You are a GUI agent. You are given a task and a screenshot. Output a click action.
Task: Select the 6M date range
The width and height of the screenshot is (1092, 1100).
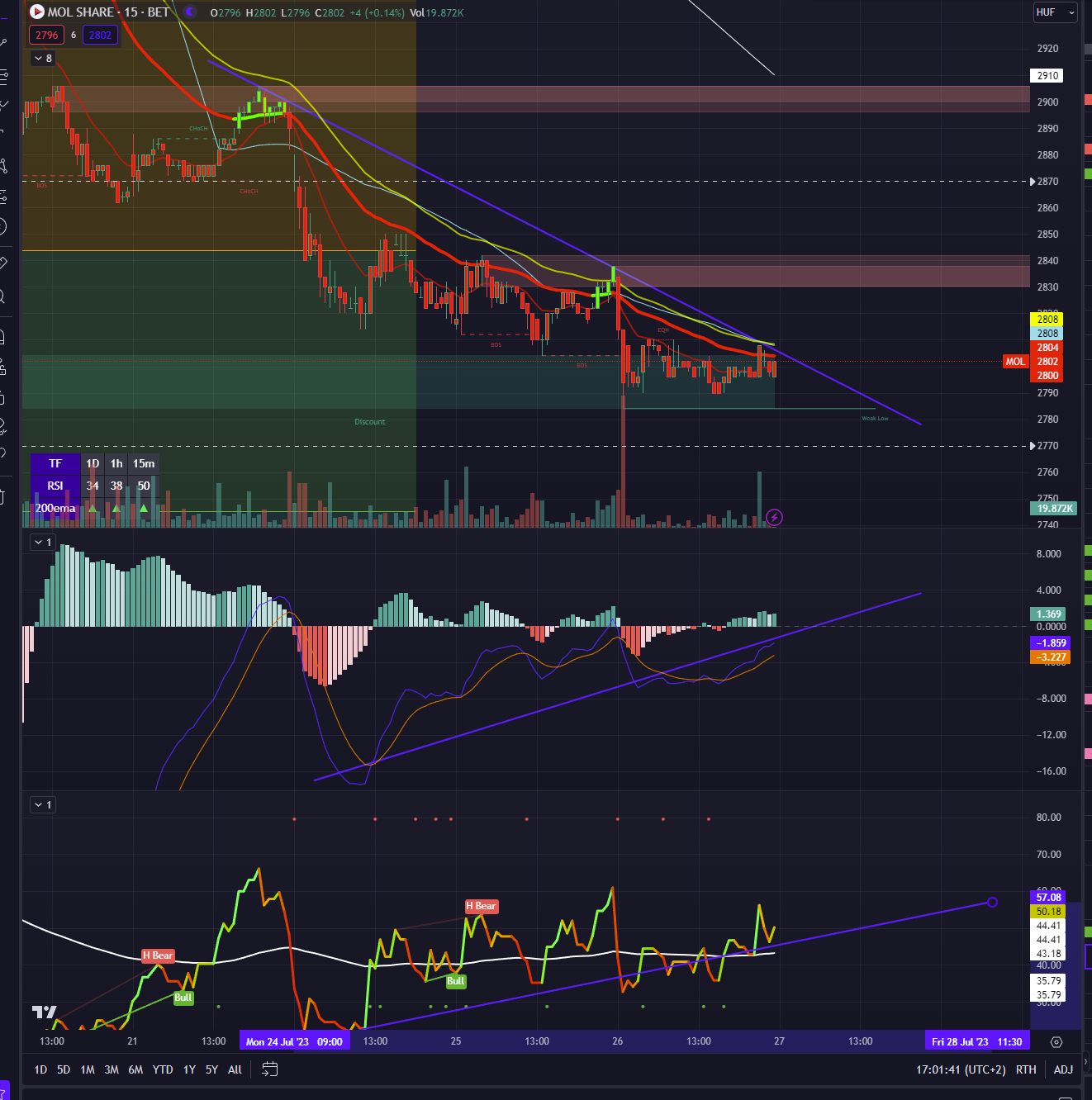click(x=135, y=1069)
